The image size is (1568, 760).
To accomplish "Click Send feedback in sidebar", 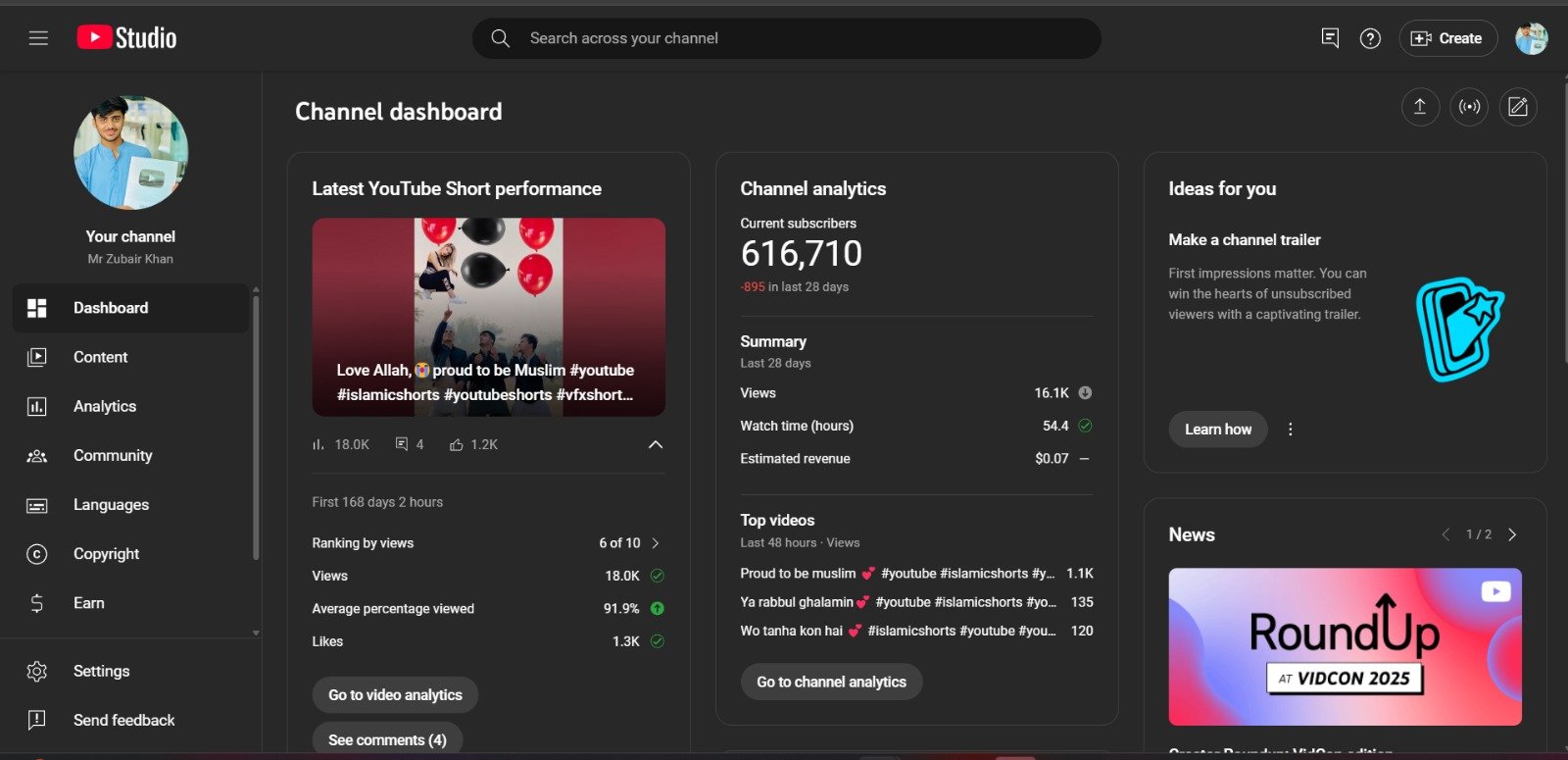I will pyautogui.click(x=130, y=720).
